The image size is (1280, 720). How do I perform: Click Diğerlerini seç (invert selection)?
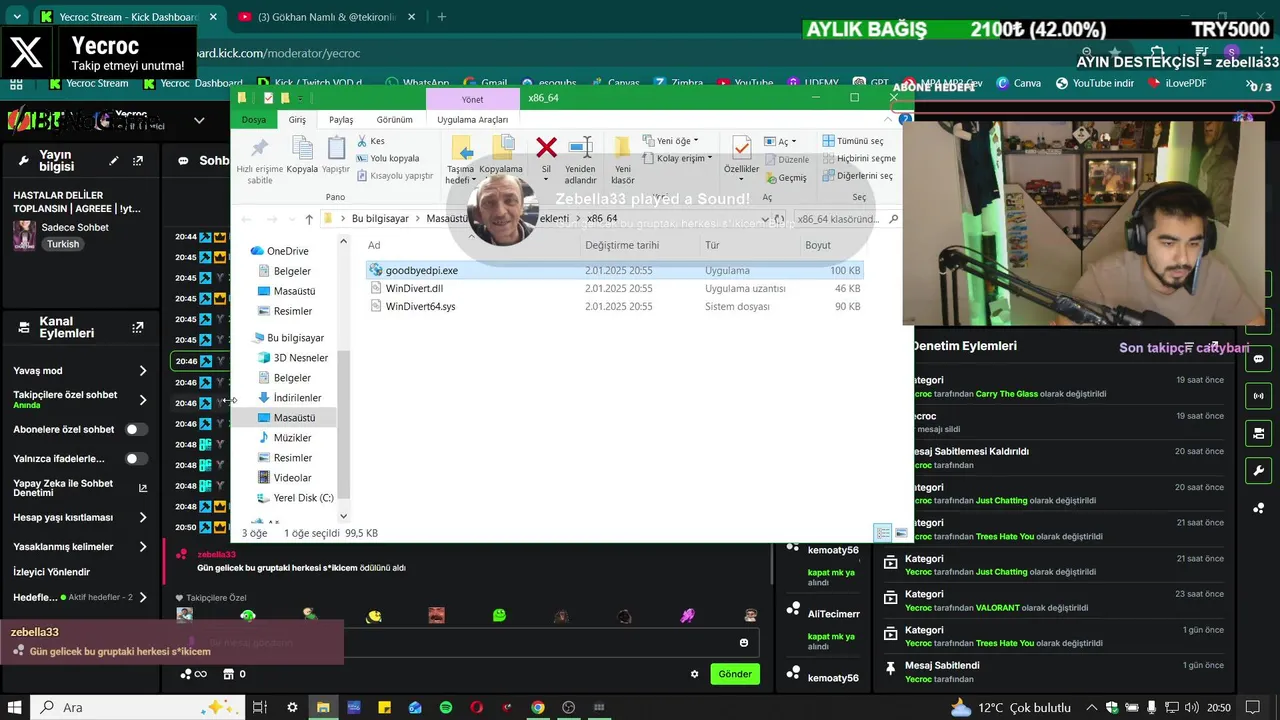click(857, 175)
